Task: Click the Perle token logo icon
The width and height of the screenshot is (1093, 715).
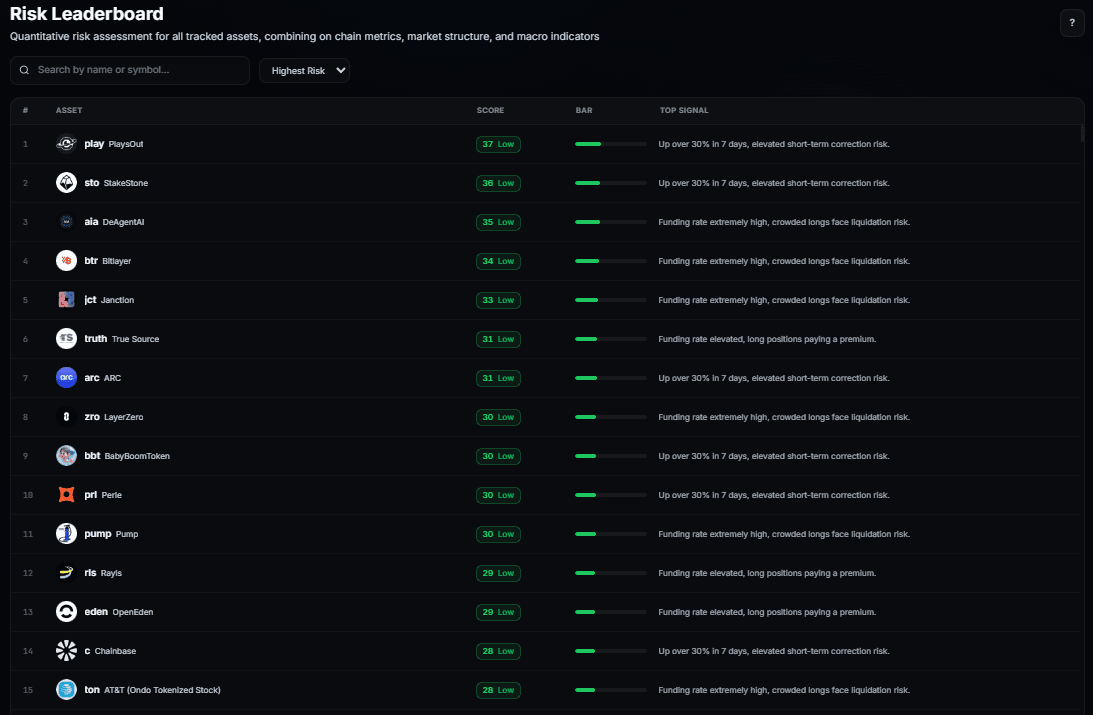Action: [x=66, y=495]
